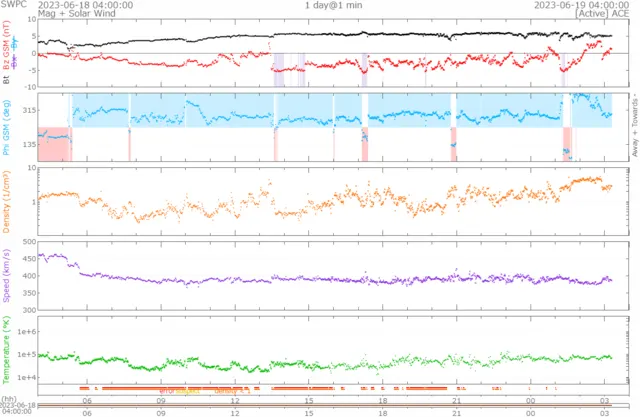Click the Mag + Solar Wind title
The width and height of the screenshot is (640, 417).
[x=77, y=13]
